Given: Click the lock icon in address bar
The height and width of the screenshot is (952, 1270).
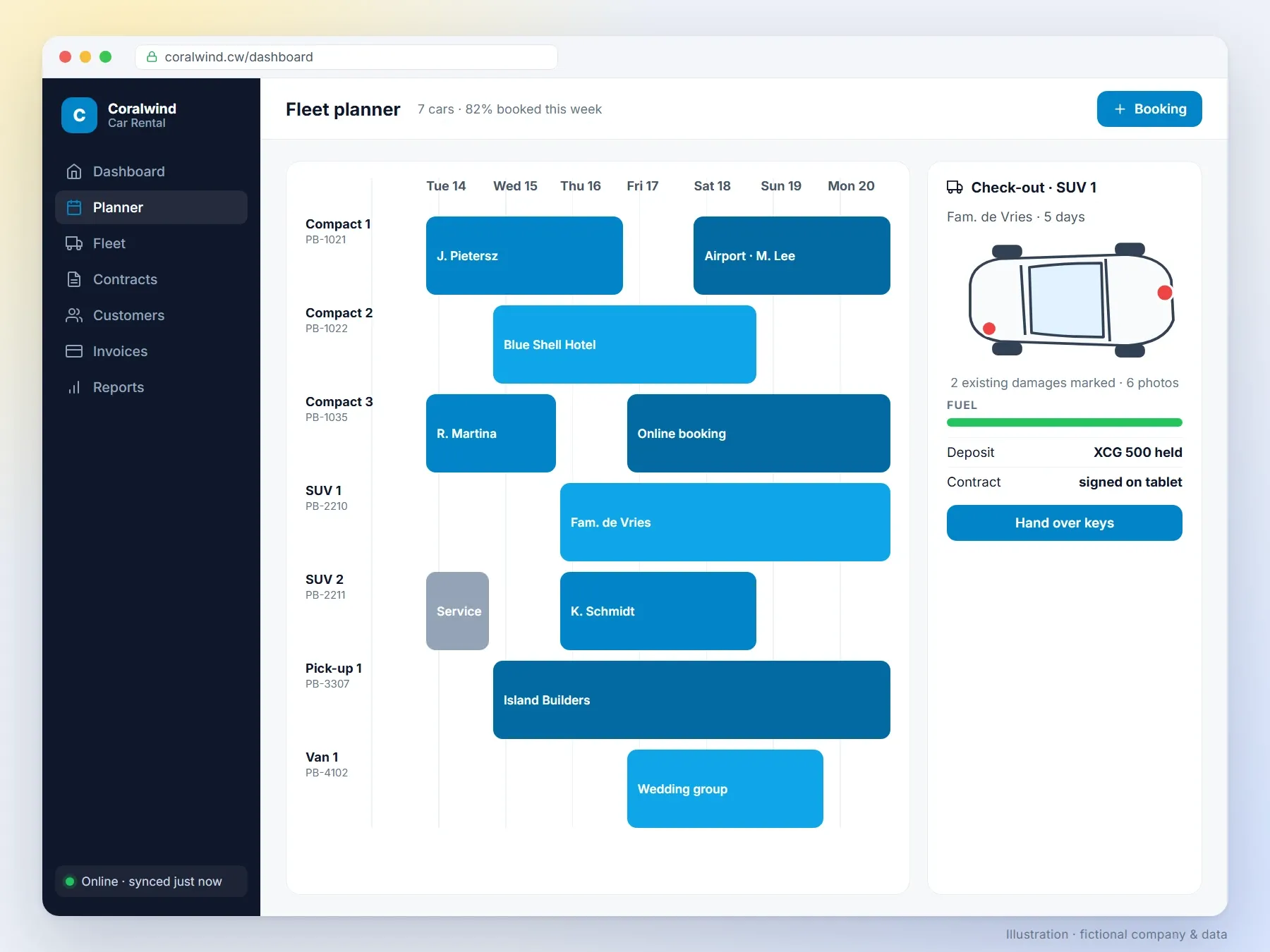Looking at the screenshot, I should tap(151, 56).
